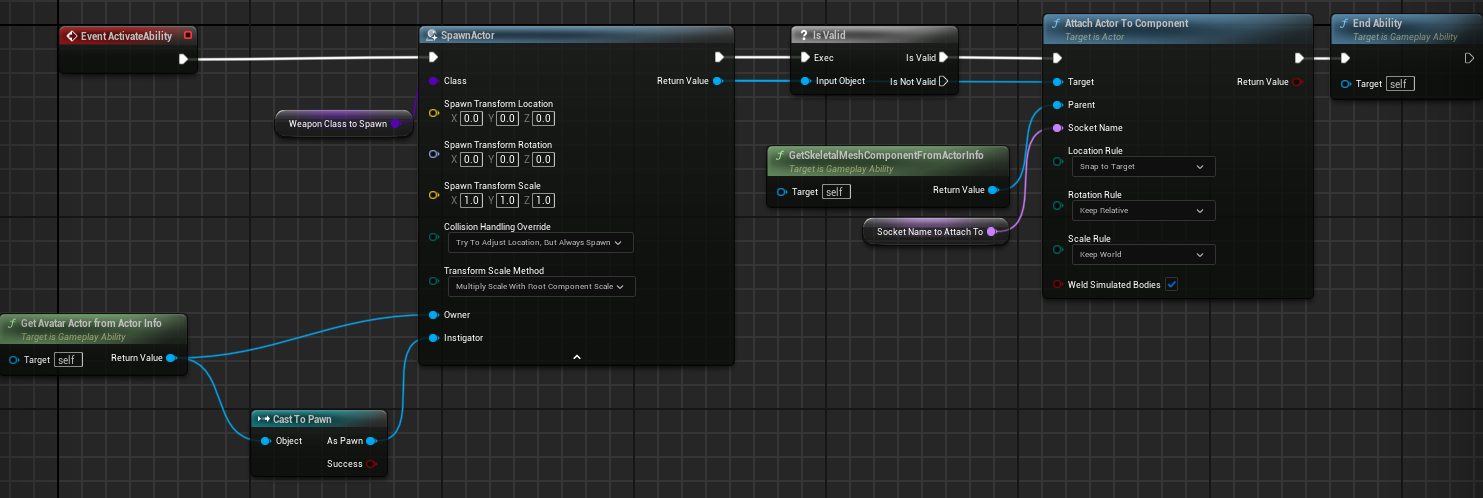Image resolution: width=1483 pixels, height=498 pixels.
Task: Click the Is Not Valid execution pin
Action: click(x=944, y=81)
